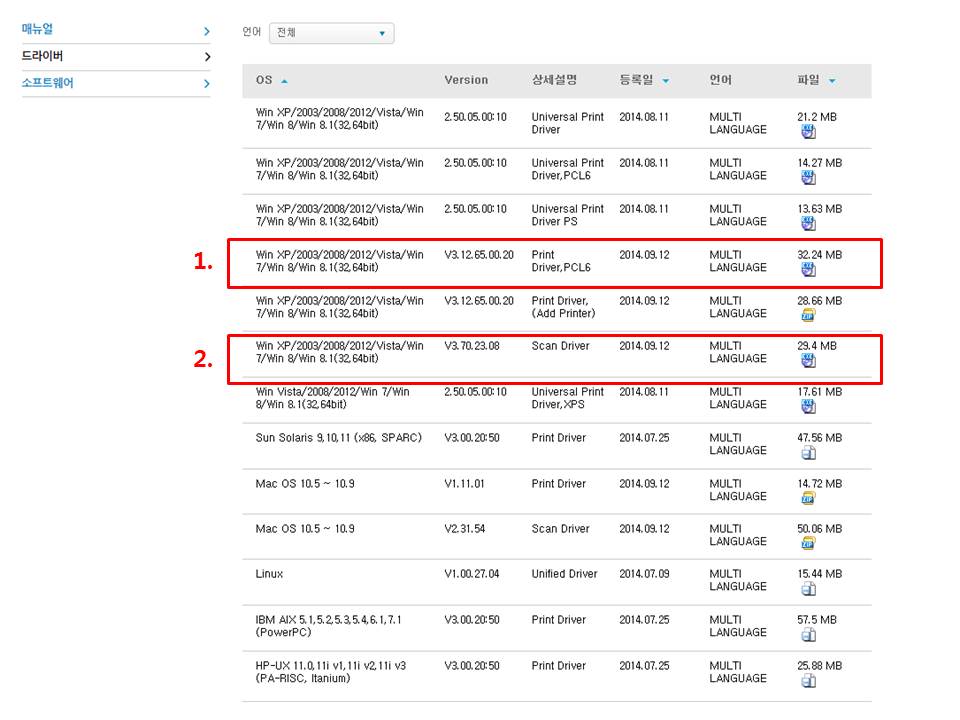Download the 57.5 MB IBM AIX driver file
The height and width of the screenshot is (720, 960).
807,634
